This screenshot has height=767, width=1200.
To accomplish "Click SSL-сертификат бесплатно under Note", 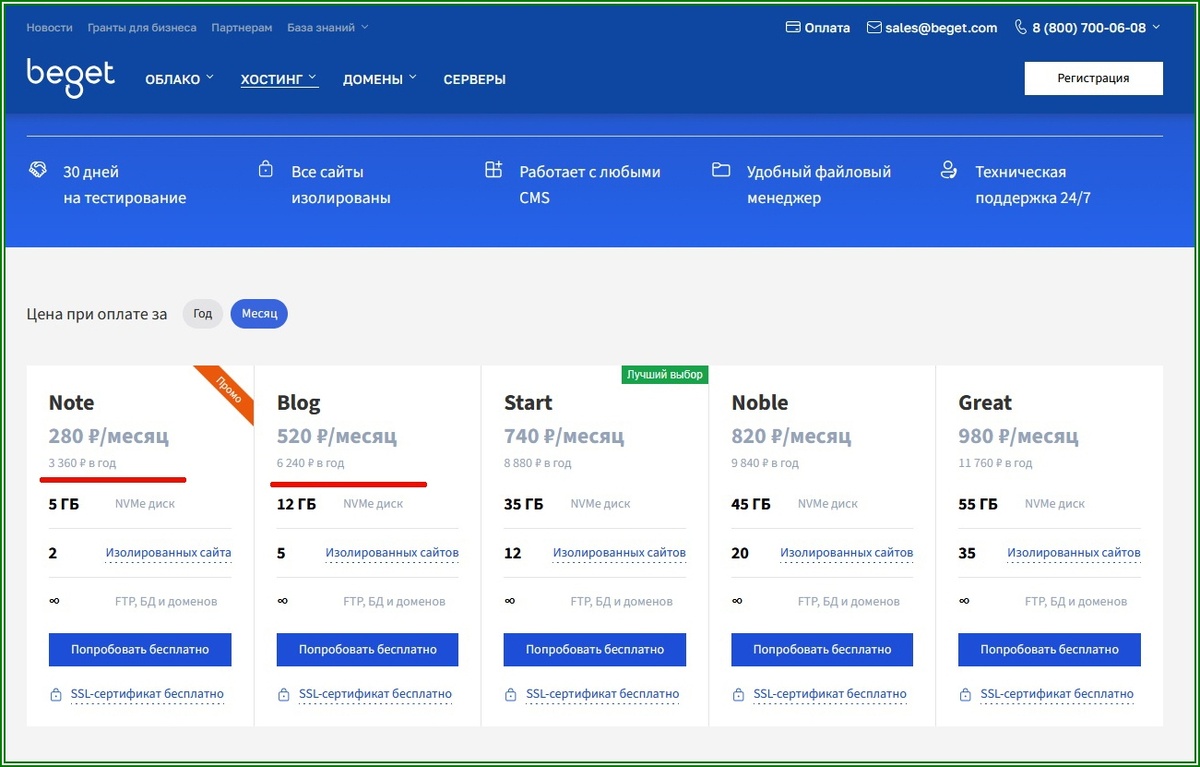I will point(147,694).
